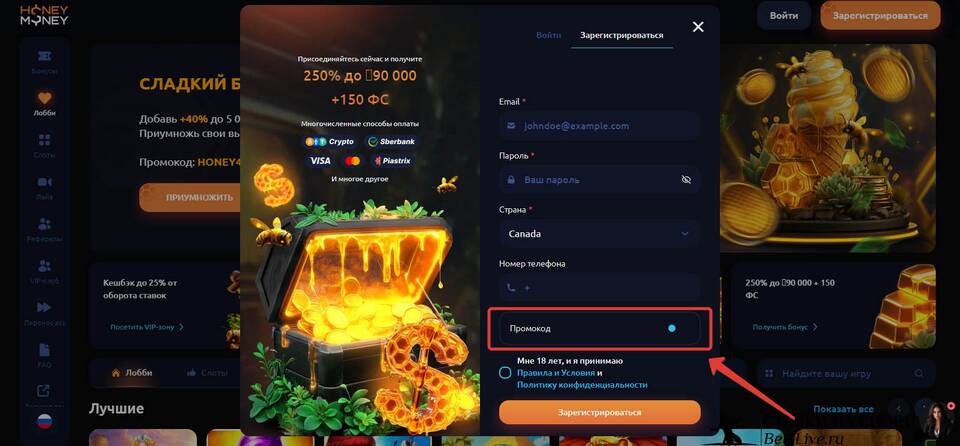The width and height of the screenshot is (960, 446).
Task: Open the Slots grid icon in sidebar
Action: (44, 140)
